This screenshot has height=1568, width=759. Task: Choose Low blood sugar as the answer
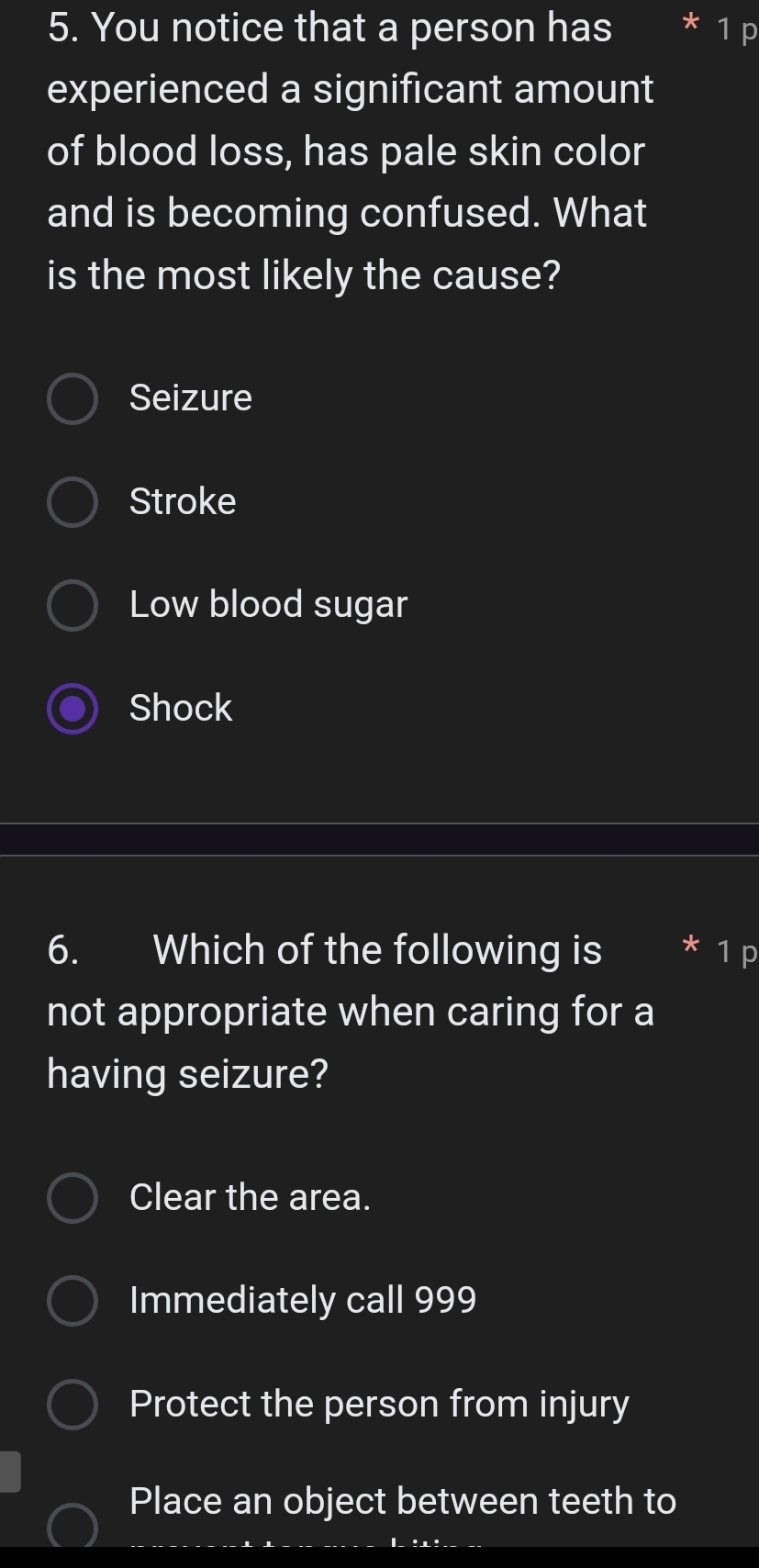pos(73,605)
